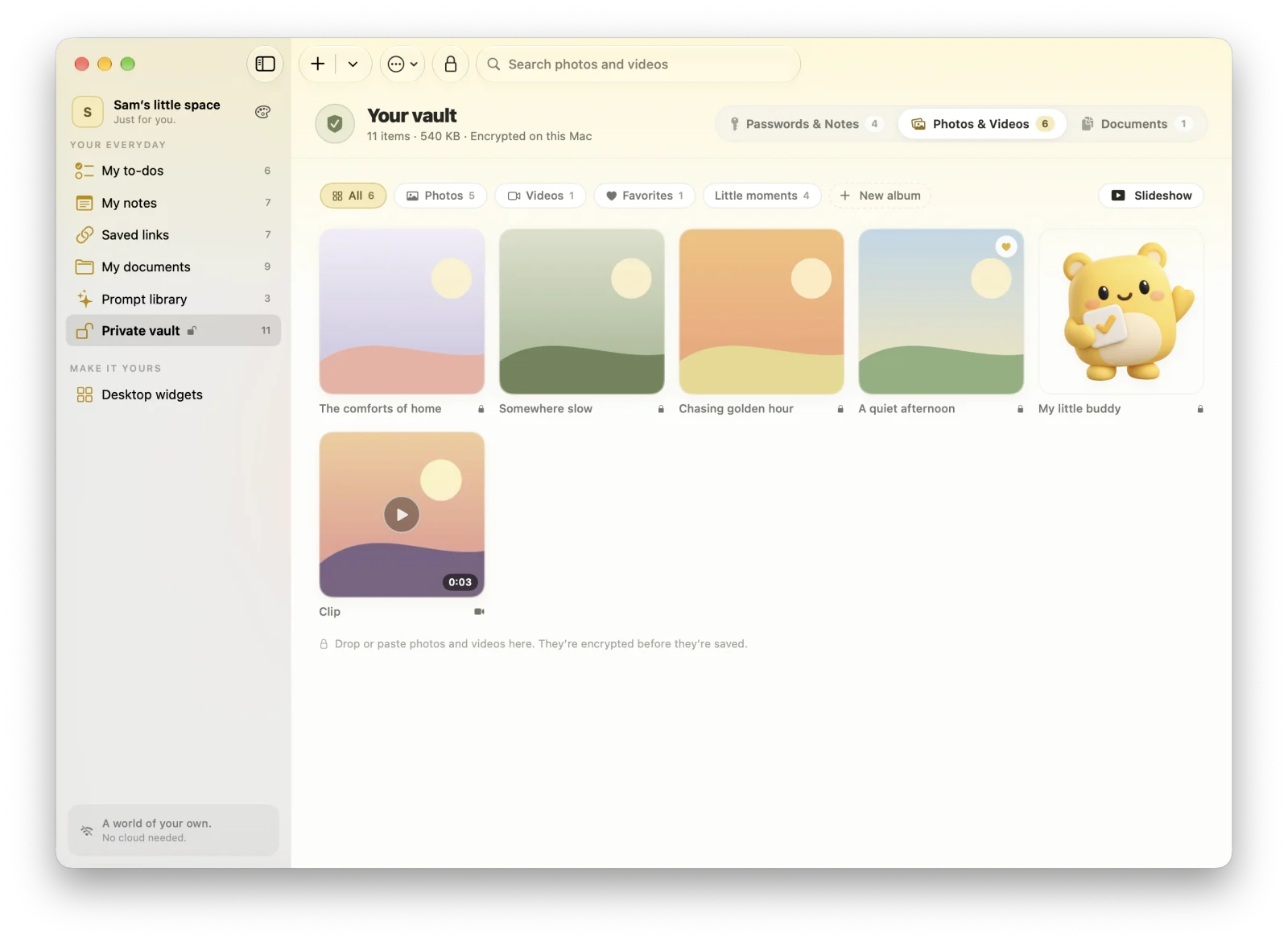Viewport: 1288px width, 942px height.
Task: Open My to-dos in sidebar
Action: click(173, 171)
